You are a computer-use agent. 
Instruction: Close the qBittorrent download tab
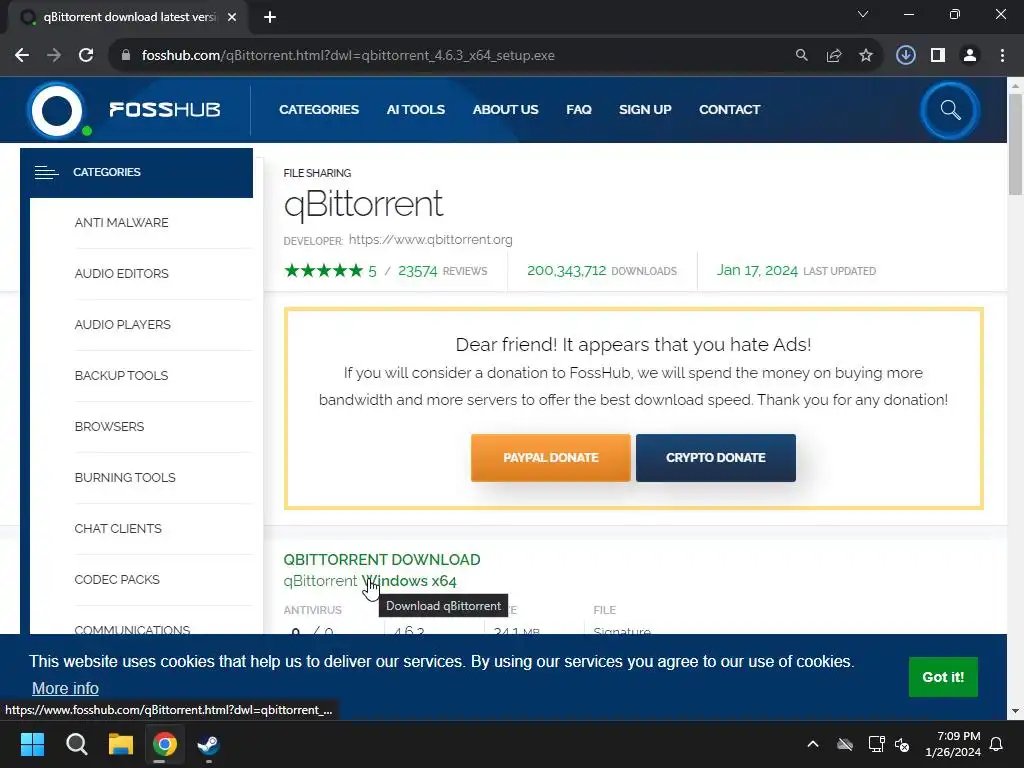[x=232, y=17]
